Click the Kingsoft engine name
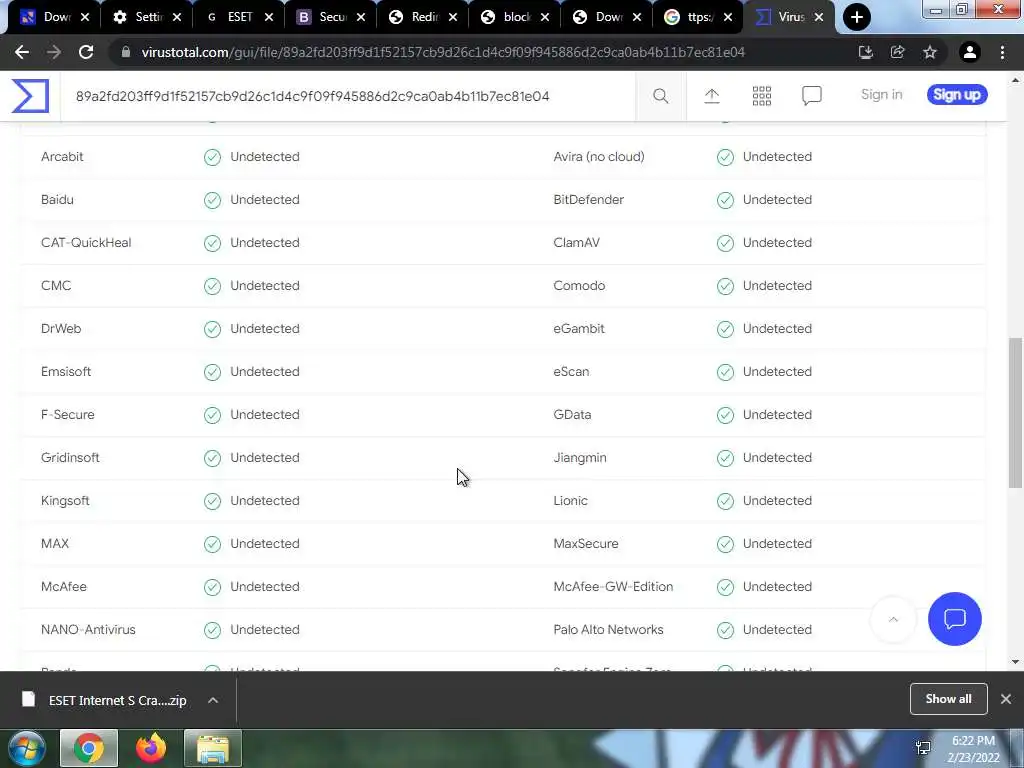This screenshot has height=768, width=1024. coord(65,501)
